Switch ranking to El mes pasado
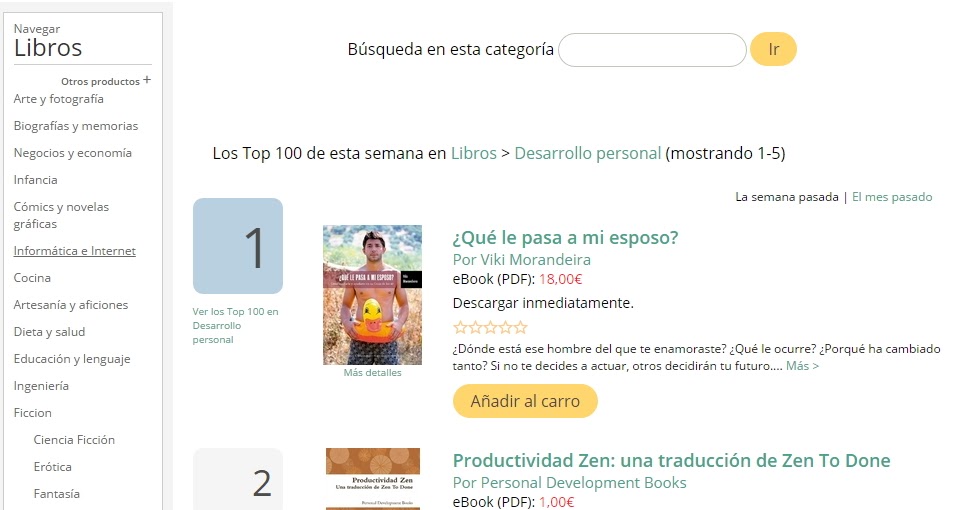 (x=892, y=197)
